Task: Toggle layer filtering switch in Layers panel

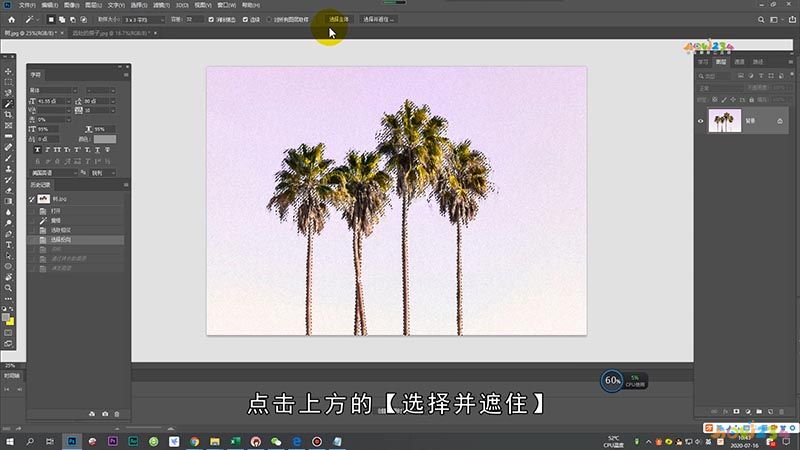Action: pyautogui.click(x=791, y=74)
